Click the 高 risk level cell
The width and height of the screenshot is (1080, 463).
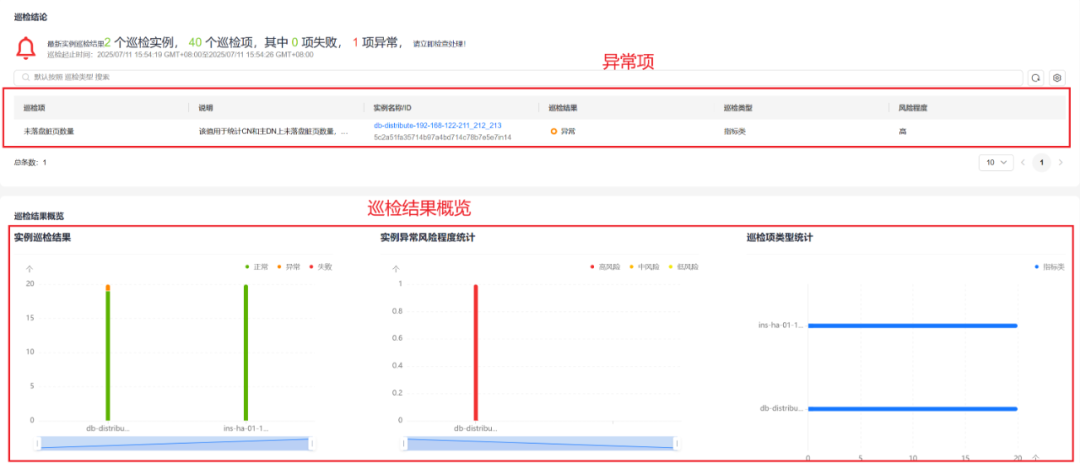coord(902,131)
